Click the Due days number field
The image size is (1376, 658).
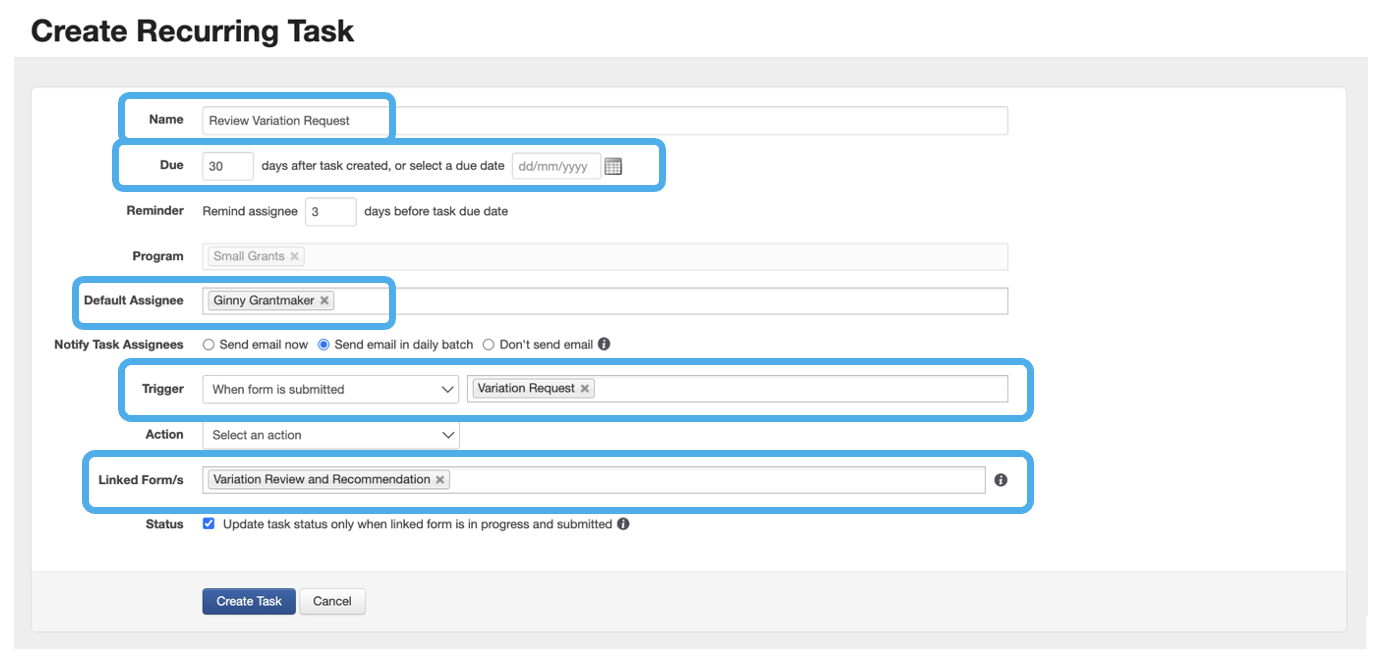pyautogui.click(x=227, y=166)
